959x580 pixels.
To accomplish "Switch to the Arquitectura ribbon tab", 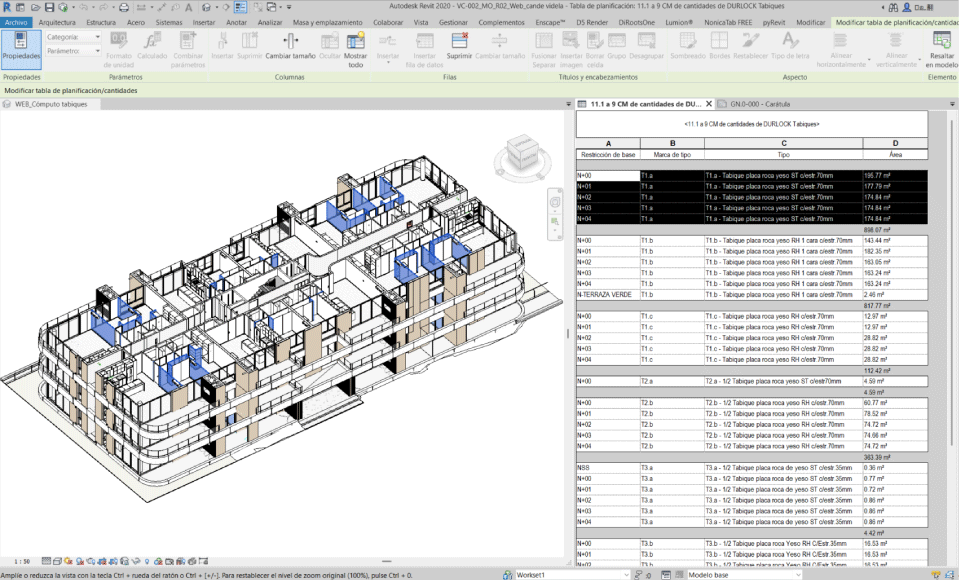I will (57, 22).
